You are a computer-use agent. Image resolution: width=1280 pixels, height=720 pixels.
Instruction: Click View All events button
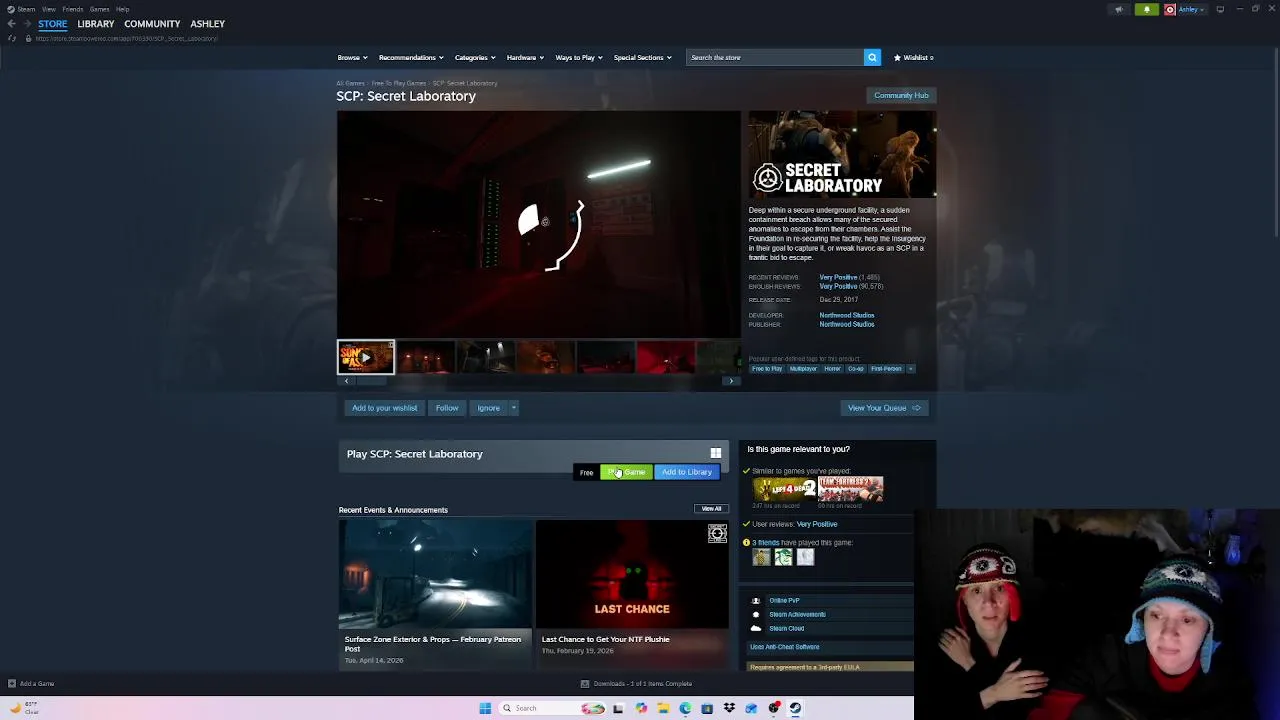click(x=711, y=509)
